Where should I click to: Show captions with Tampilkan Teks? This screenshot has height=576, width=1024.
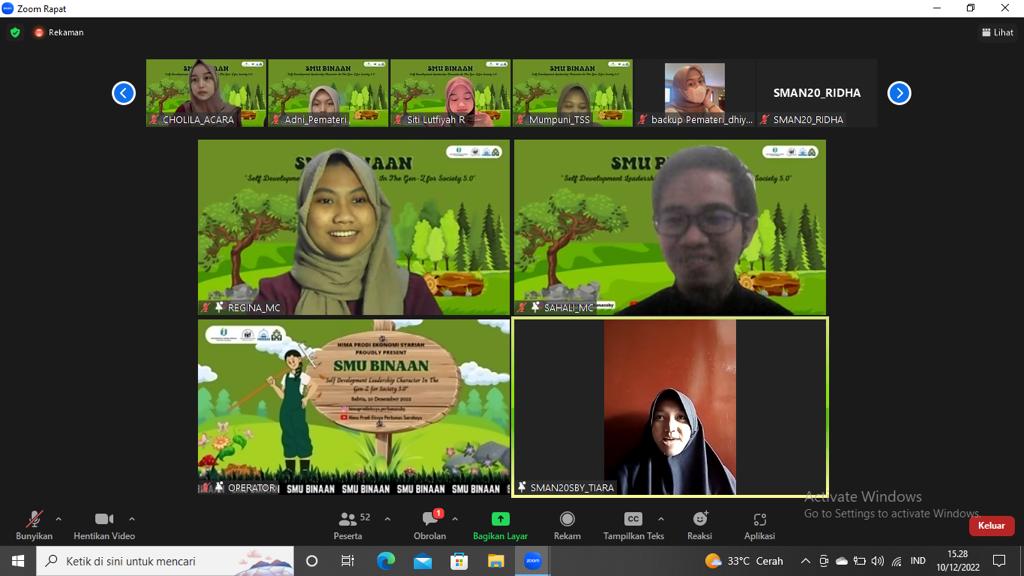tap(633, 526)
